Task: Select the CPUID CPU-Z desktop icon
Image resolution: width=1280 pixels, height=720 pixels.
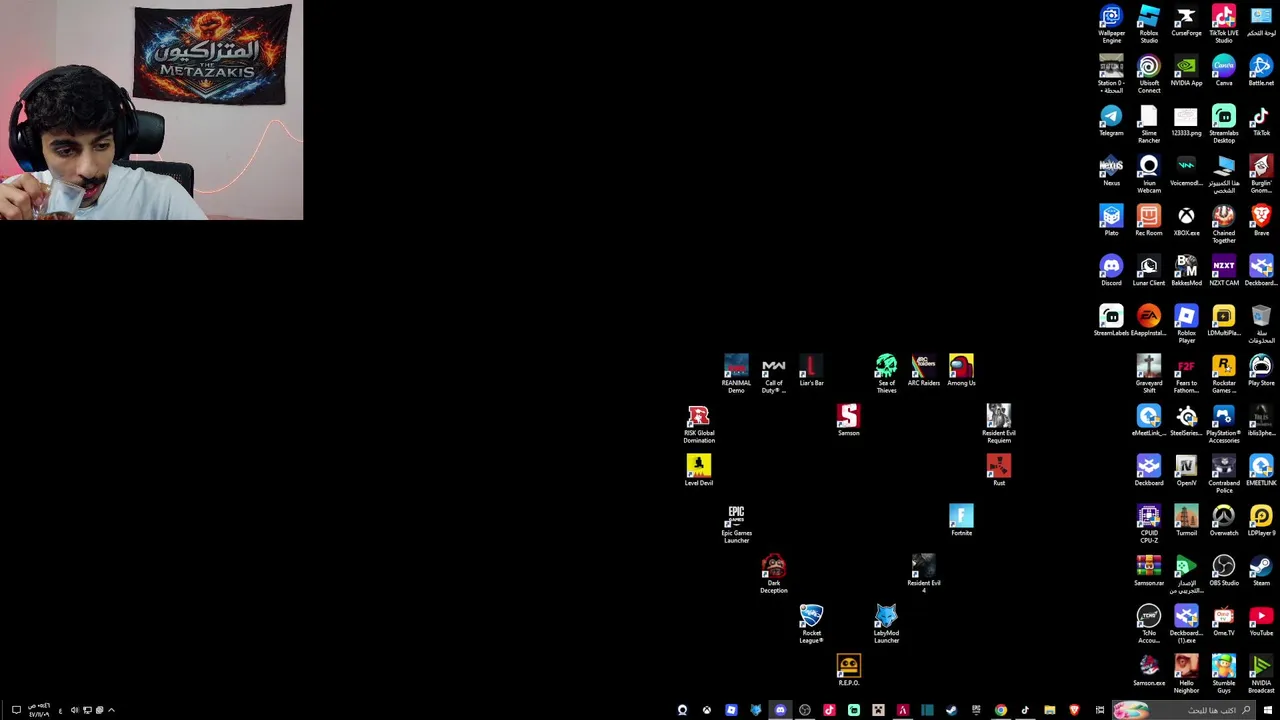Action: coord(1149,524)
